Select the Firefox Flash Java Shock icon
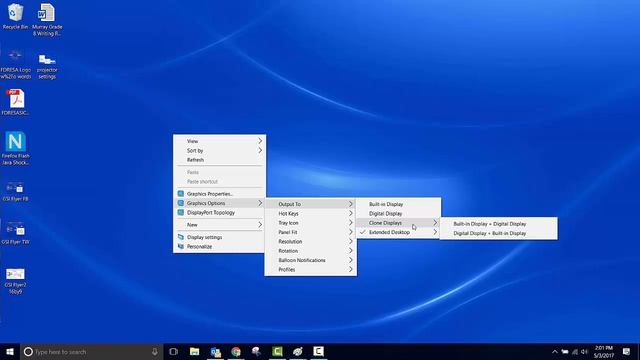 click(x=16, y=148)
